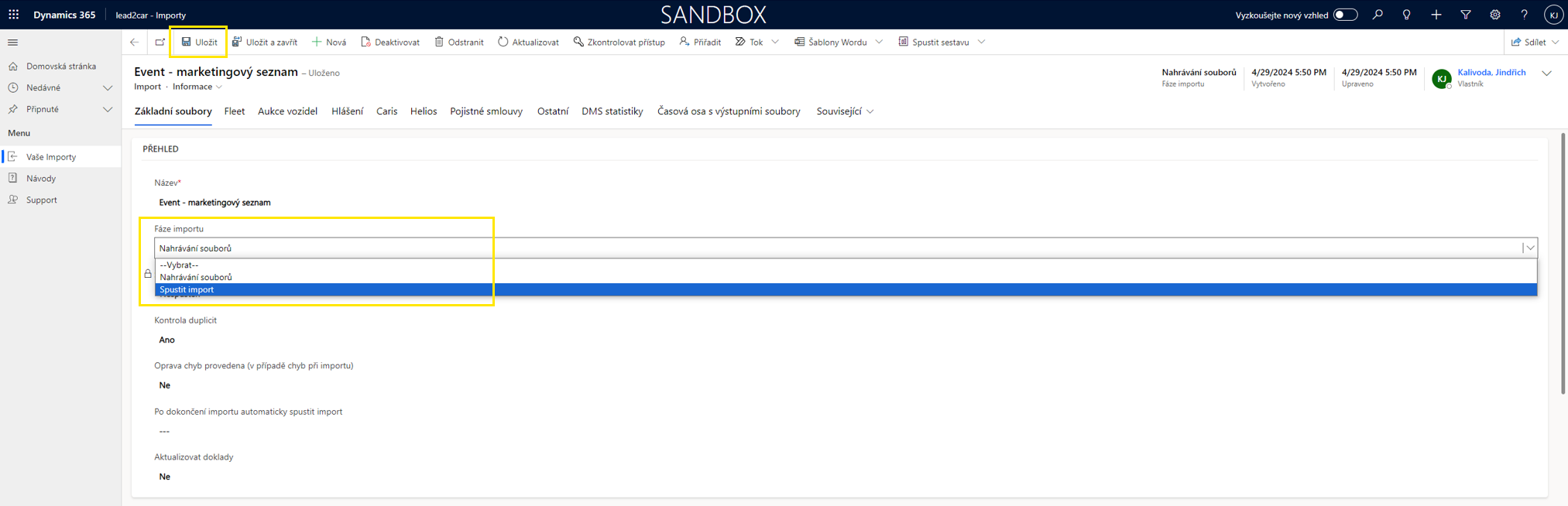This screenshot has width=1568, height=506.
Task: Click the Uložit save button
Action: pos(199,43)
